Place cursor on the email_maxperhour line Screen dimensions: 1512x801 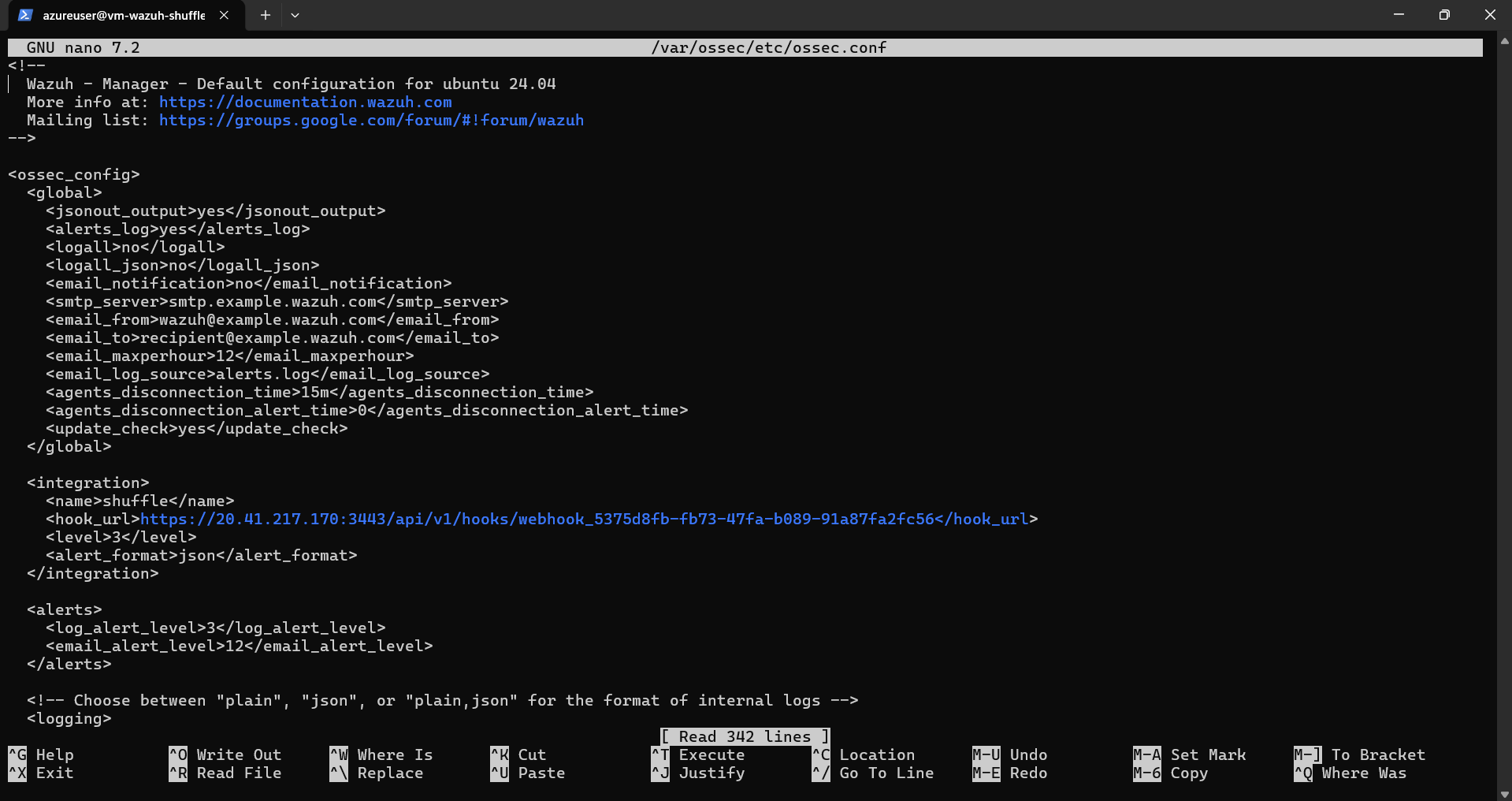[x=230, y=356]
